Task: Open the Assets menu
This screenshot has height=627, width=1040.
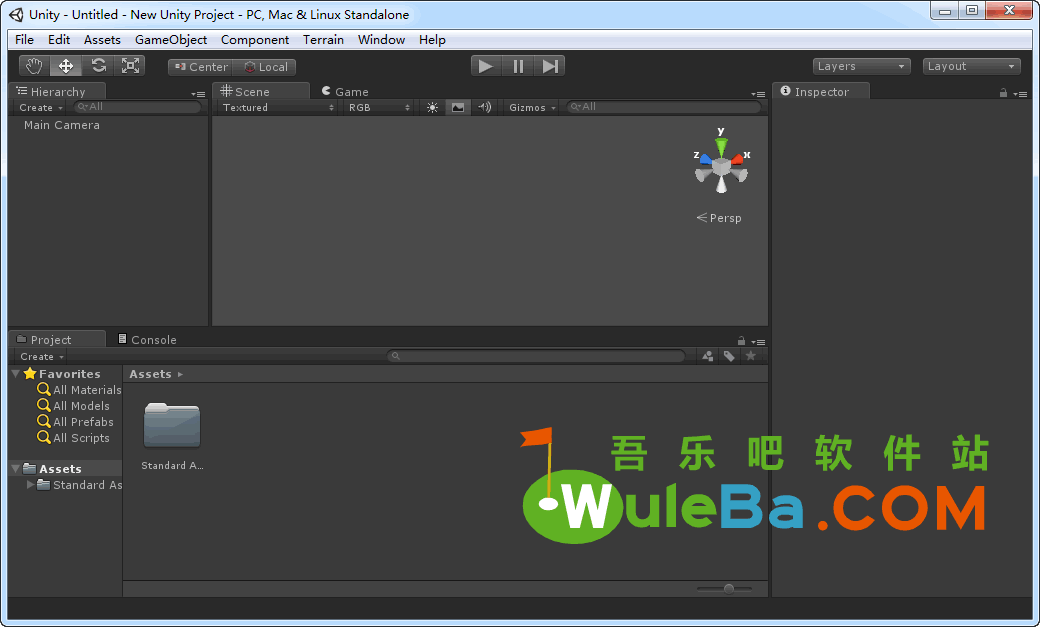Action: [102, 40]
